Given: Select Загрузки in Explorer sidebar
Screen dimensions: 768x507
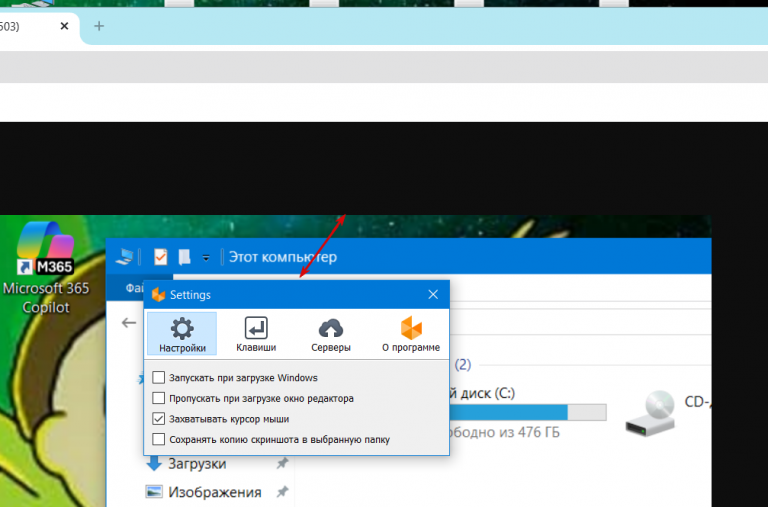Looking at the screenshot, I should (x=197, y=463).
